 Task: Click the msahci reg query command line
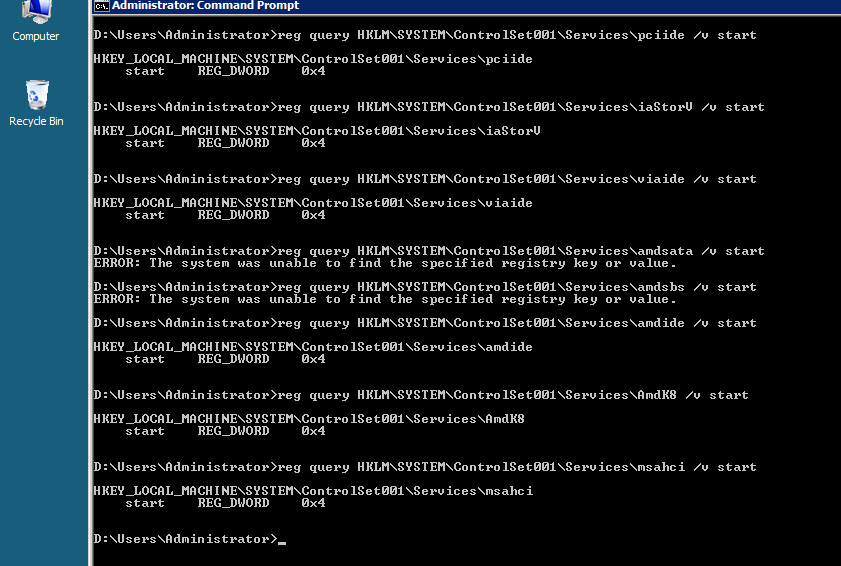pyautogui.click(x=425, y=467)
